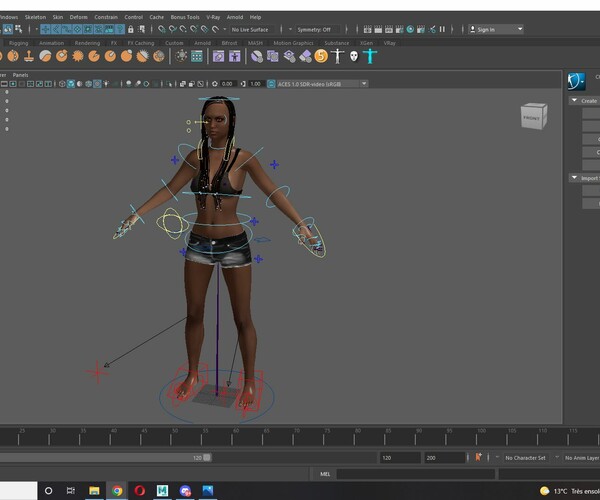Viewport: 600px width, 500px height.
Task: Open the Bonus Tools menu
Action: [185, 17]
